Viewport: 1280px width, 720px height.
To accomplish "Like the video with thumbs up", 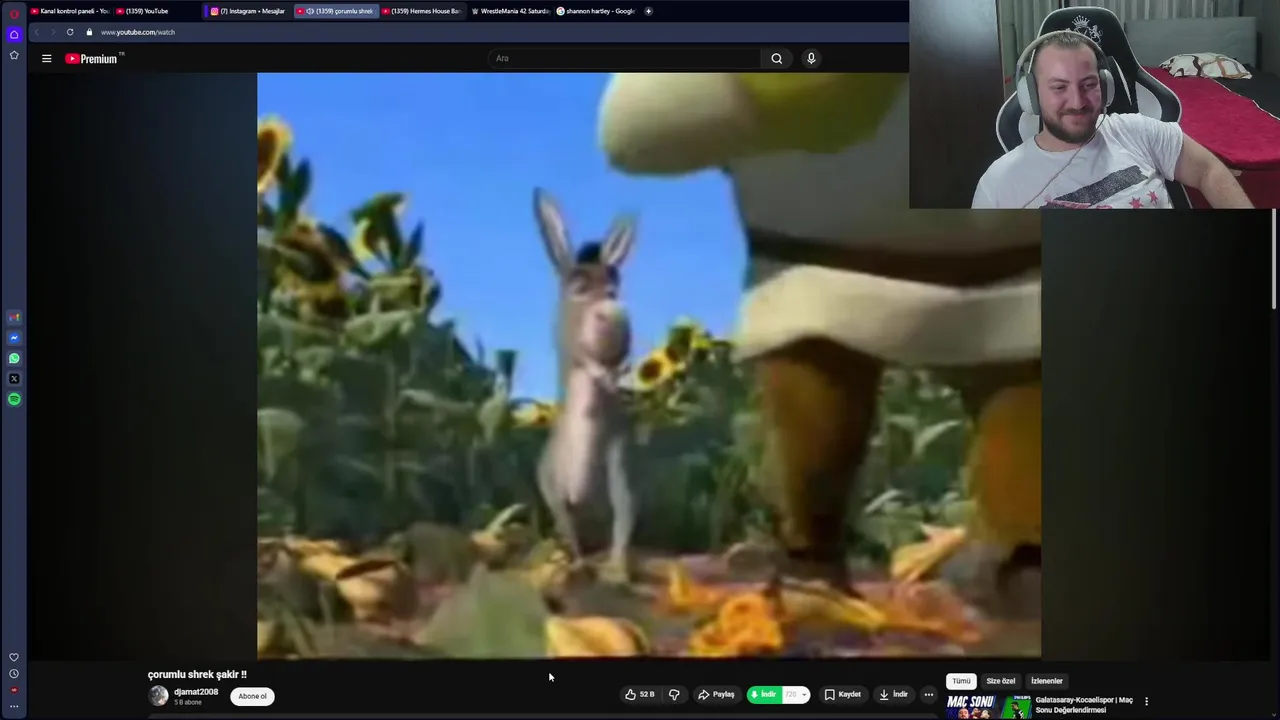I will coord(639,694).
